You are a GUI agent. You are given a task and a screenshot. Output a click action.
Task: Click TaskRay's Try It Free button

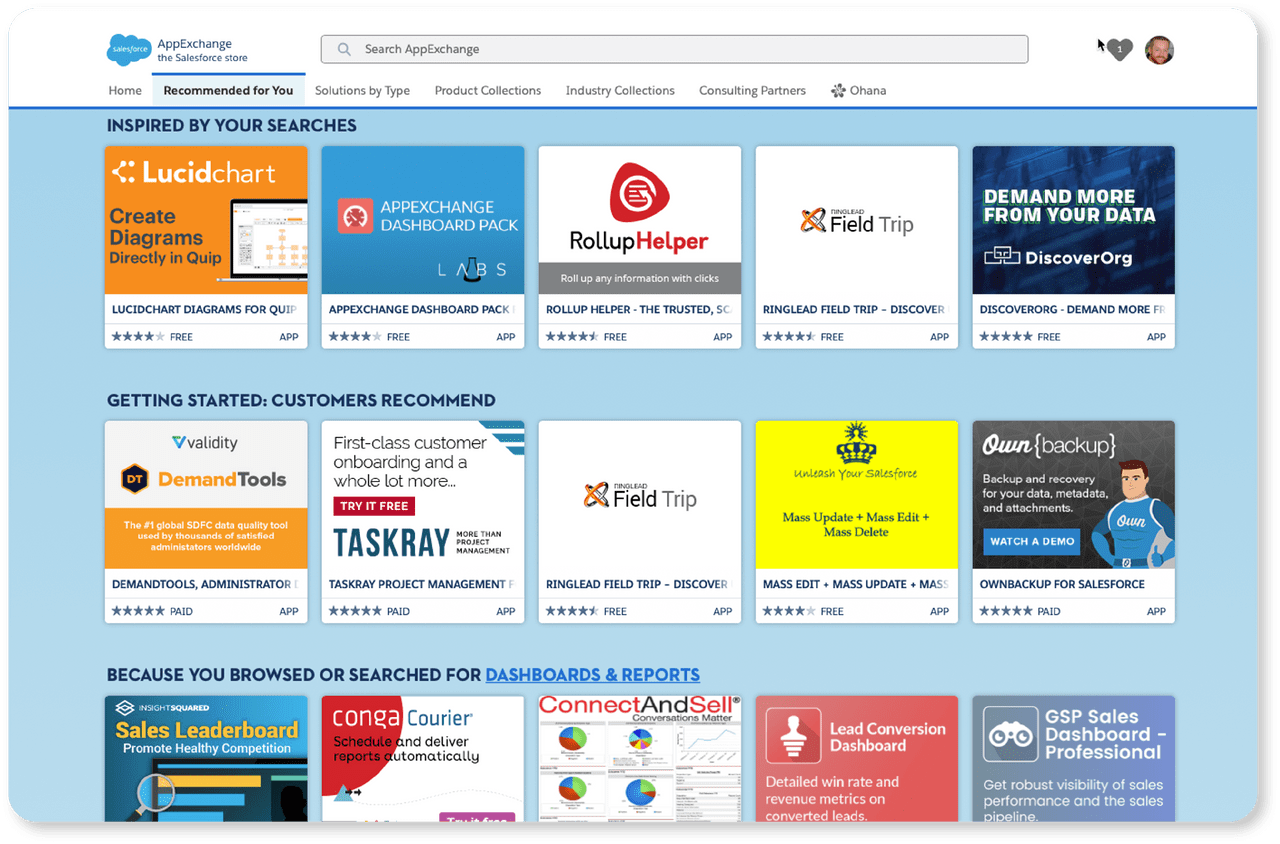[374, 506]
